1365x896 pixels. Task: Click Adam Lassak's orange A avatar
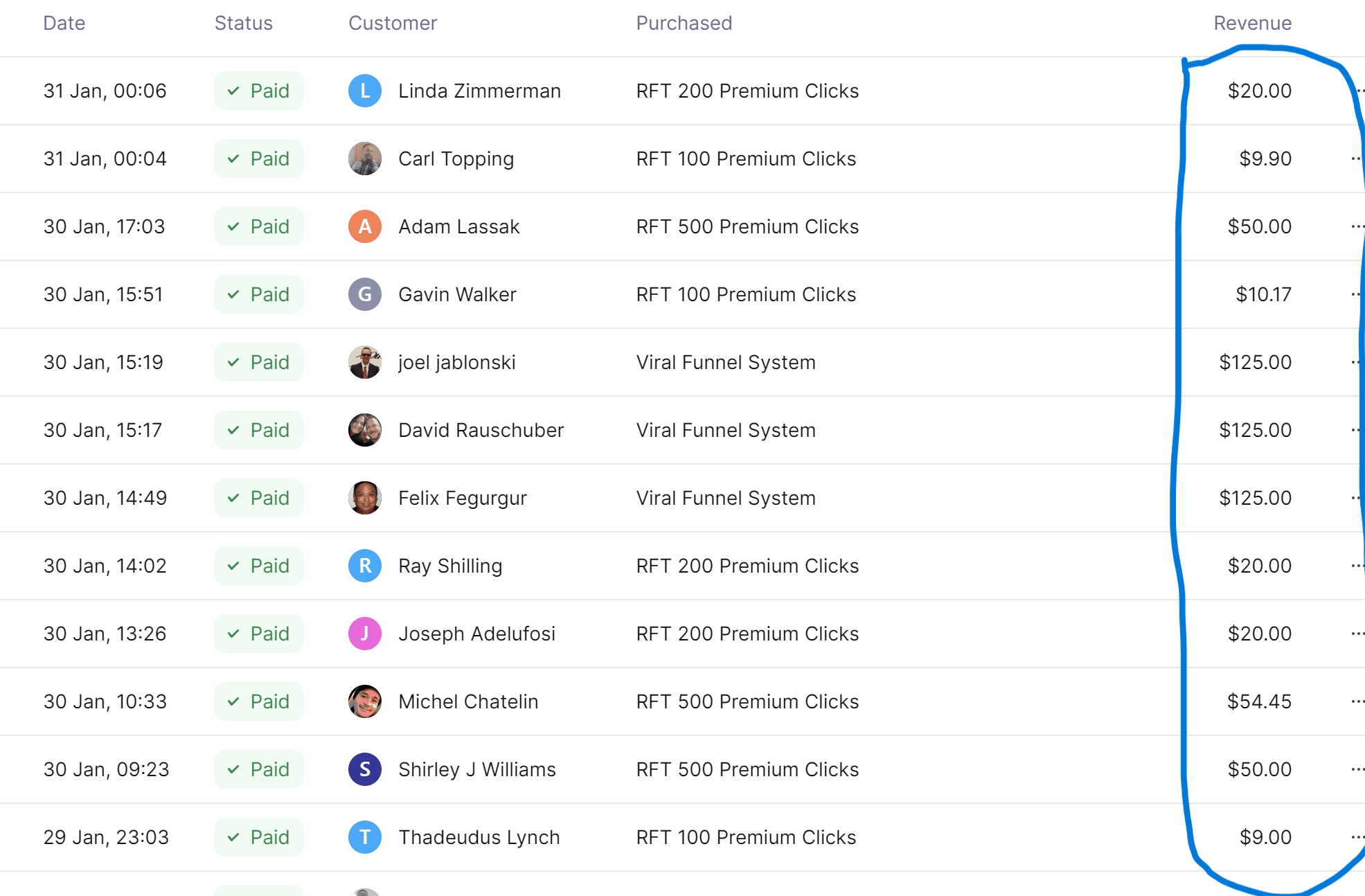(365, 226)
